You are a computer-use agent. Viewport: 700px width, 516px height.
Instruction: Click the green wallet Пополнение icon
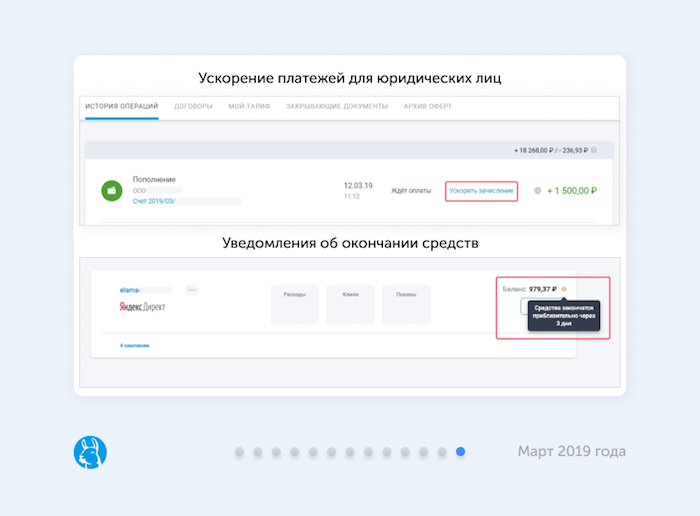point(112,191)
